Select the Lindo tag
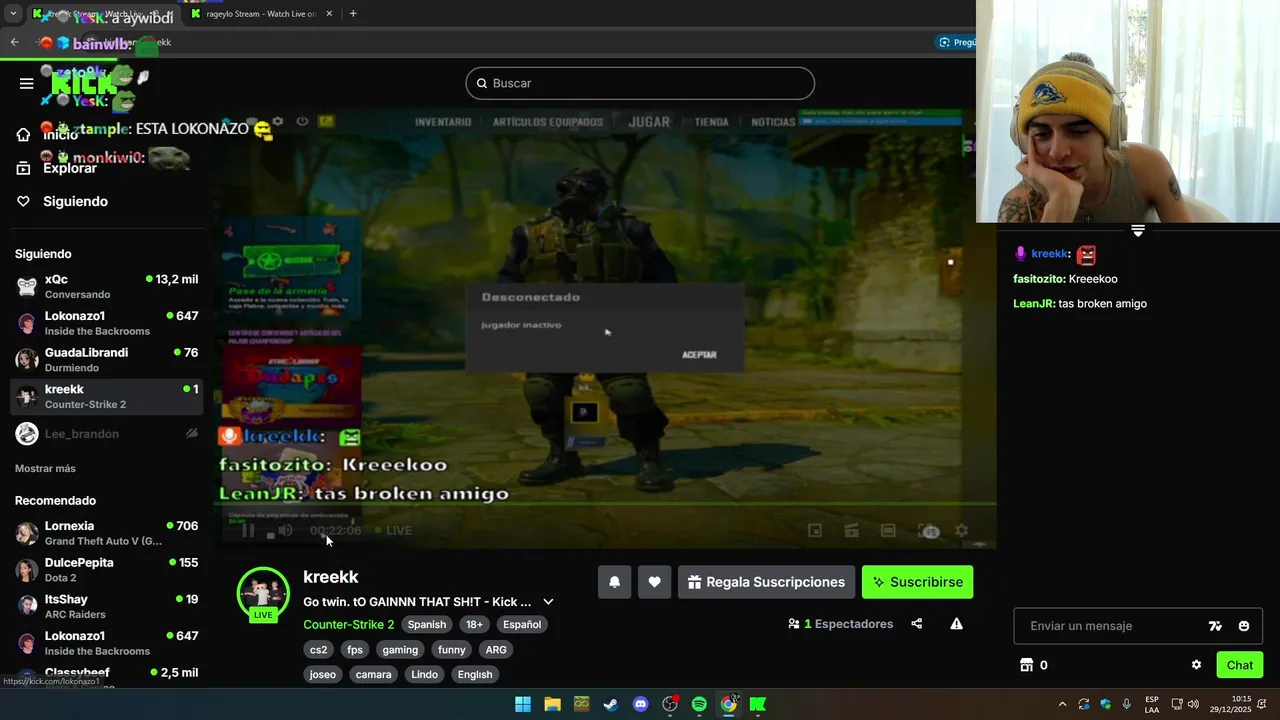The image size is (1280, 720). pyautogui.click(x=425, y=674)
